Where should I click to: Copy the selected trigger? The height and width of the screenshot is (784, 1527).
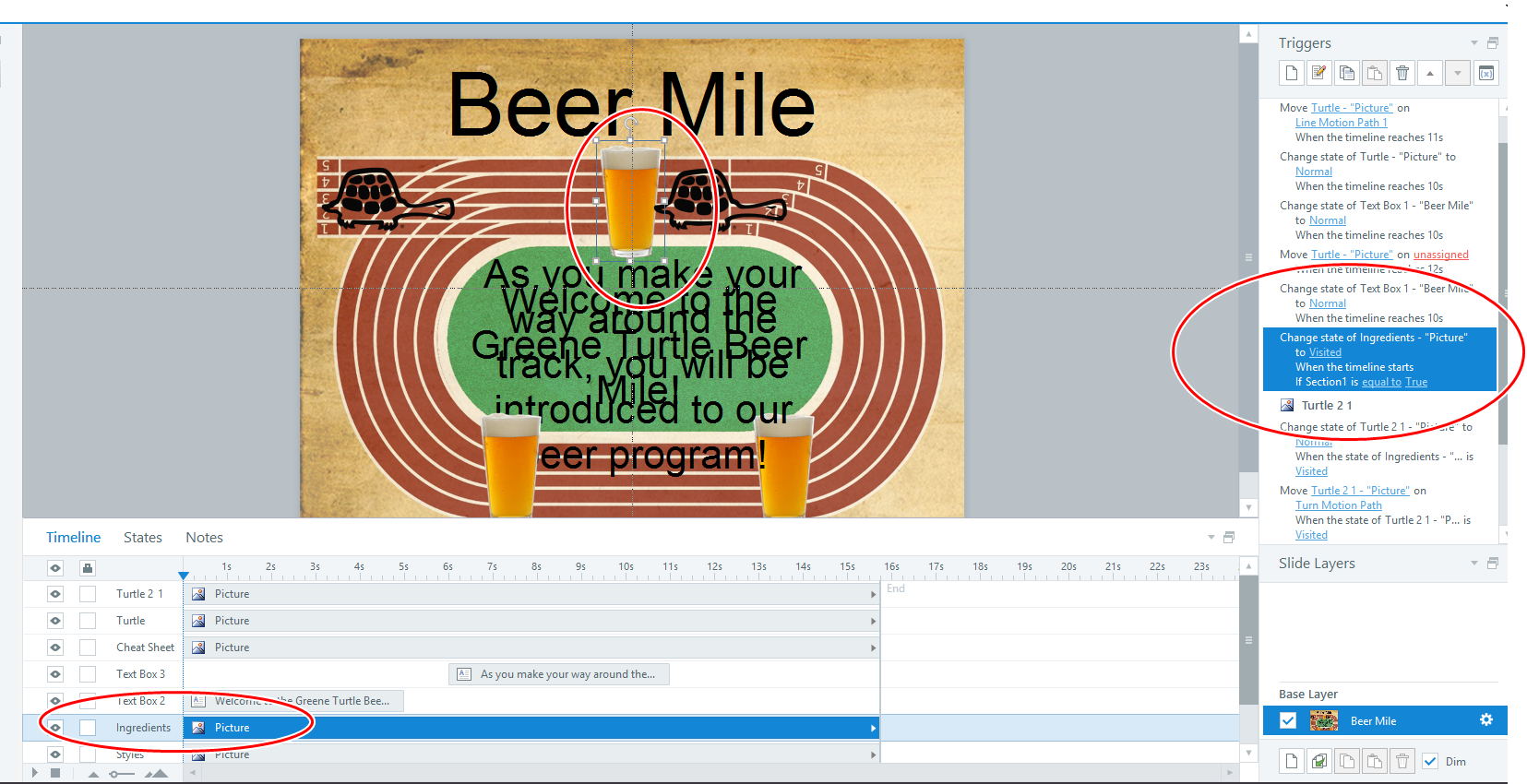1347,73
